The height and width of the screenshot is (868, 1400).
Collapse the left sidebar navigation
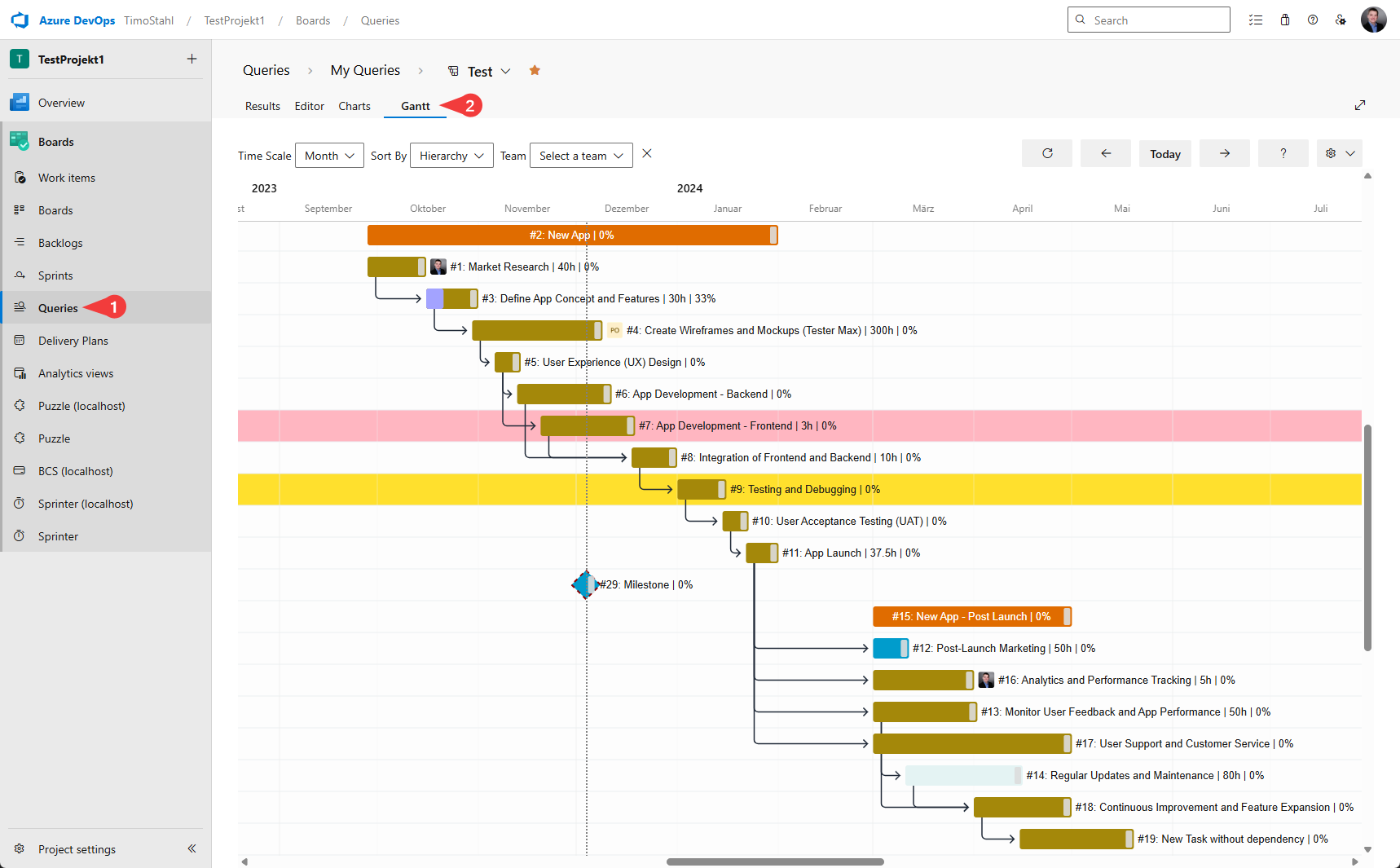click(x=192, y=848)
